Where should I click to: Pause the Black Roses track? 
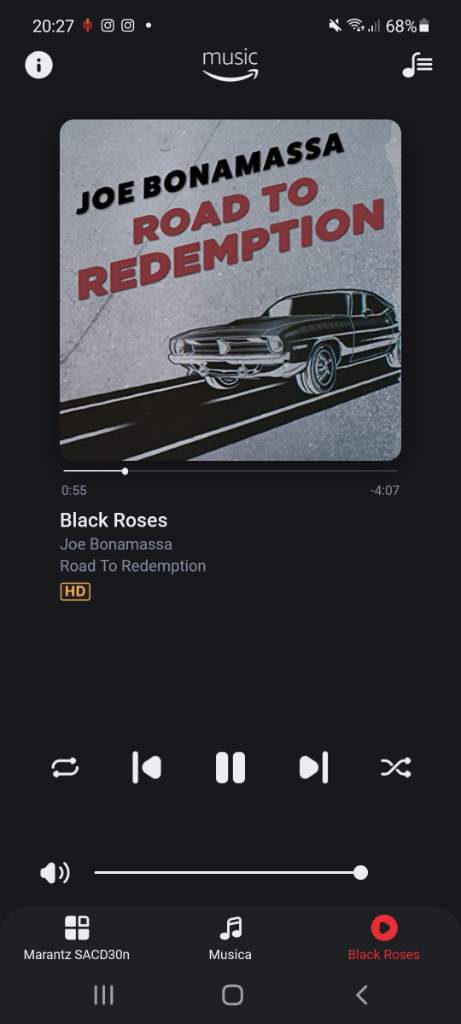(230, 767)
